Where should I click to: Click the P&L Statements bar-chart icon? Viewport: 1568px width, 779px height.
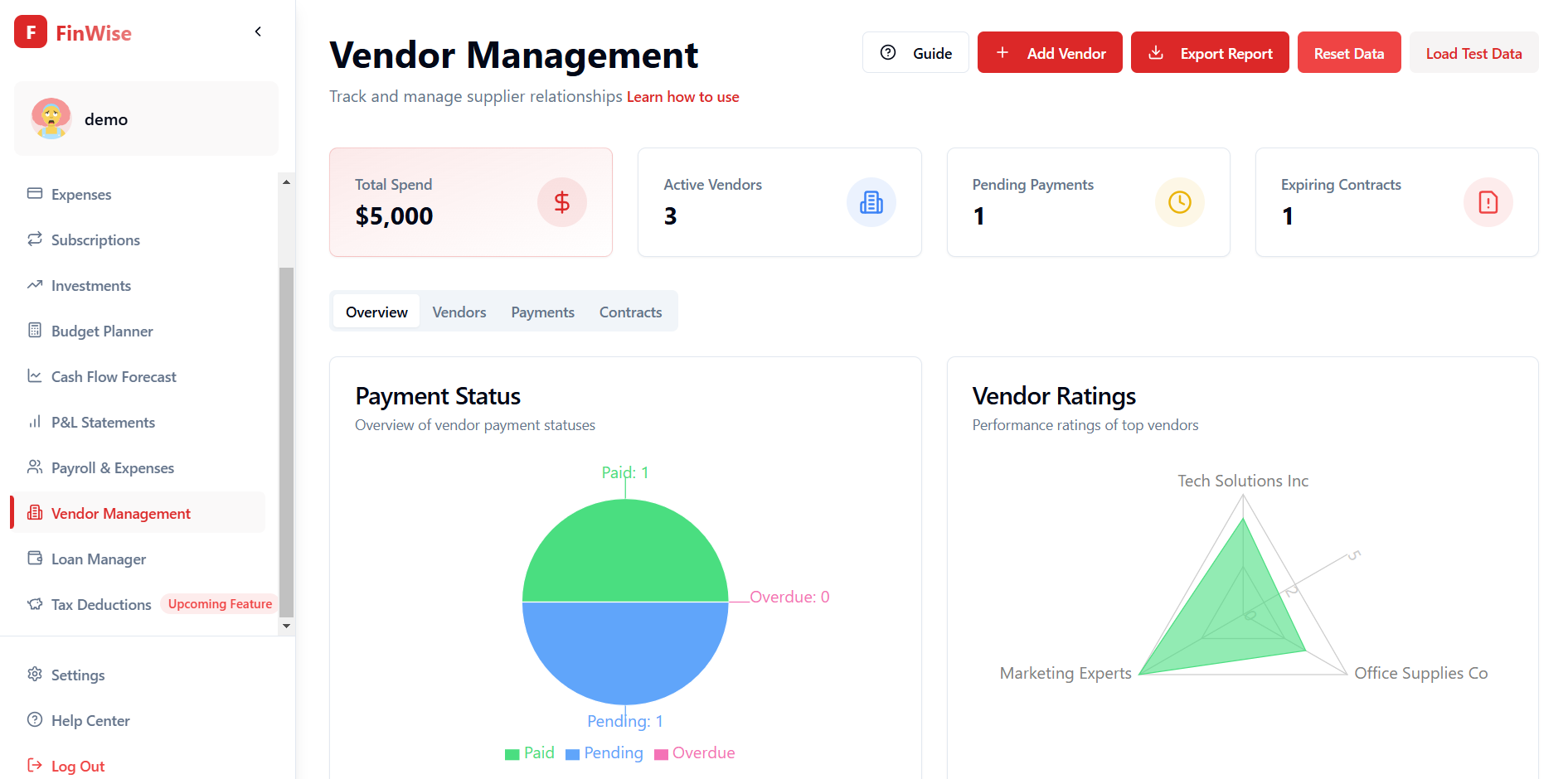[x=35, y=422]
